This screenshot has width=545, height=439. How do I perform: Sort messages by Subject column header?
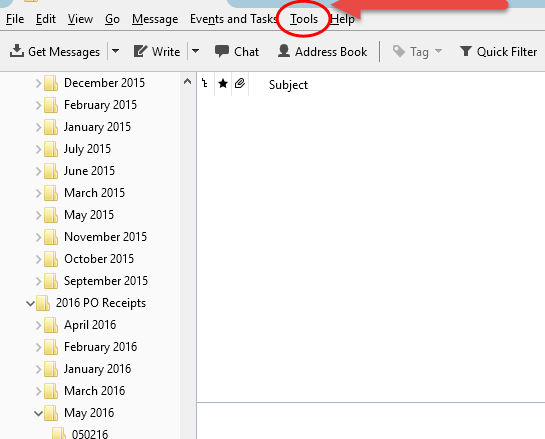coord(288,84)
